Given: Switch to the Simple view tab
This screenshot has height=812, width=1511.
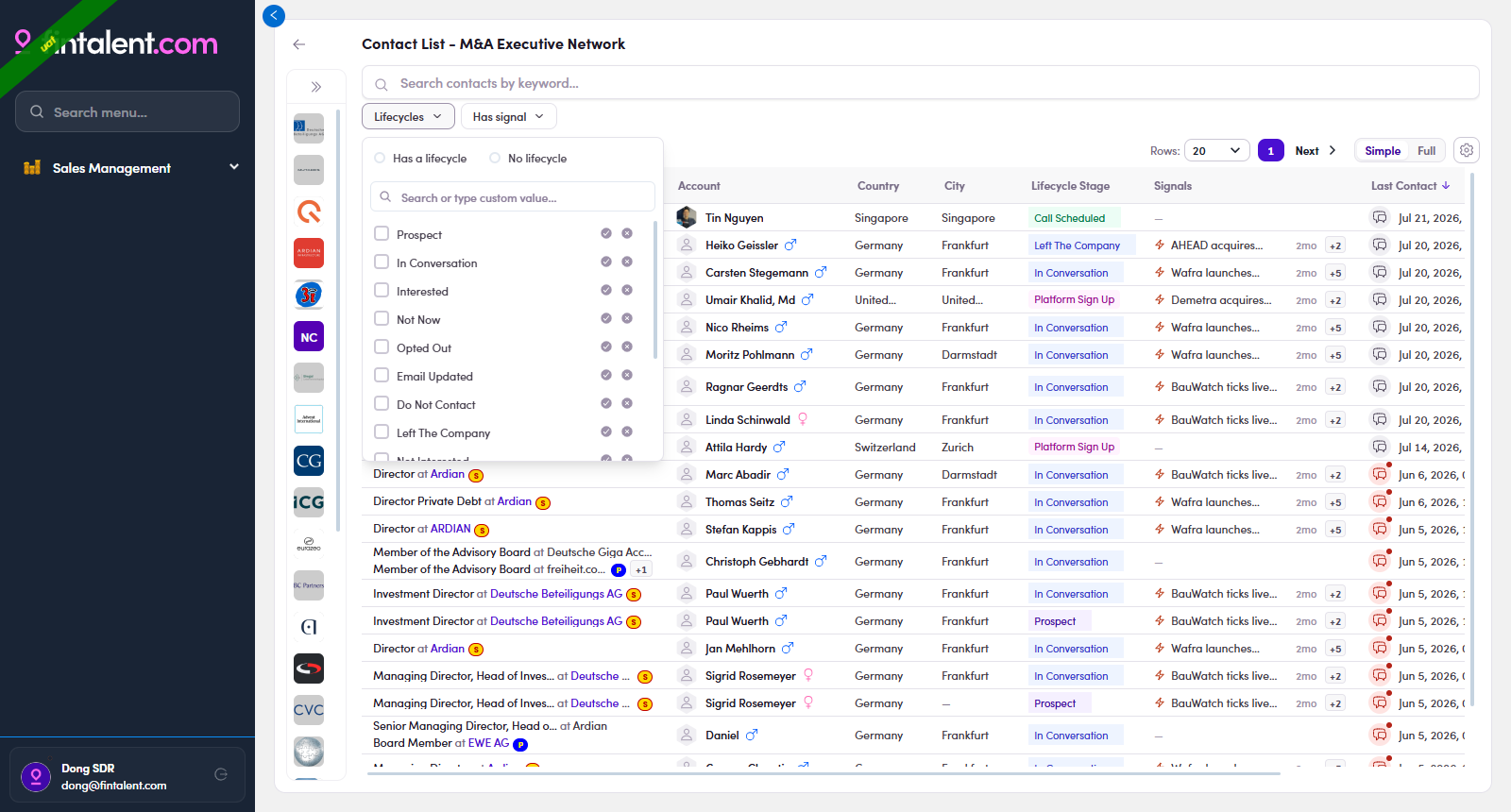Looking at the screenshot, I should tap(1383, 150).
